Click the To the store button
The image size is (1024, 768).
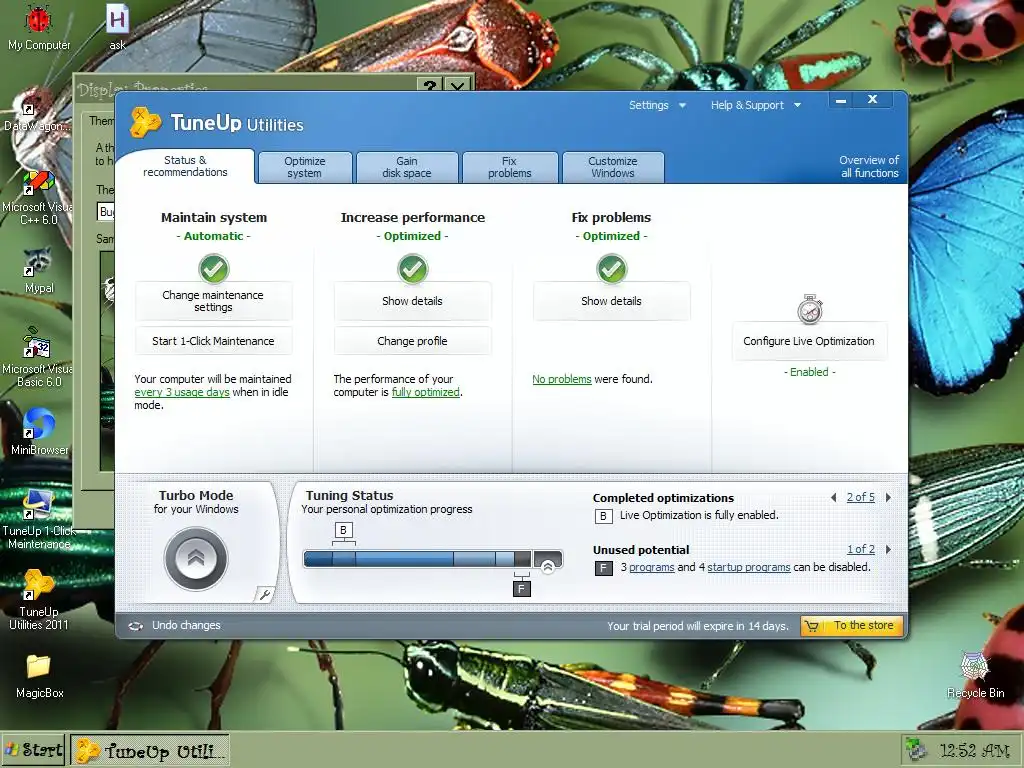click(852, 626)
